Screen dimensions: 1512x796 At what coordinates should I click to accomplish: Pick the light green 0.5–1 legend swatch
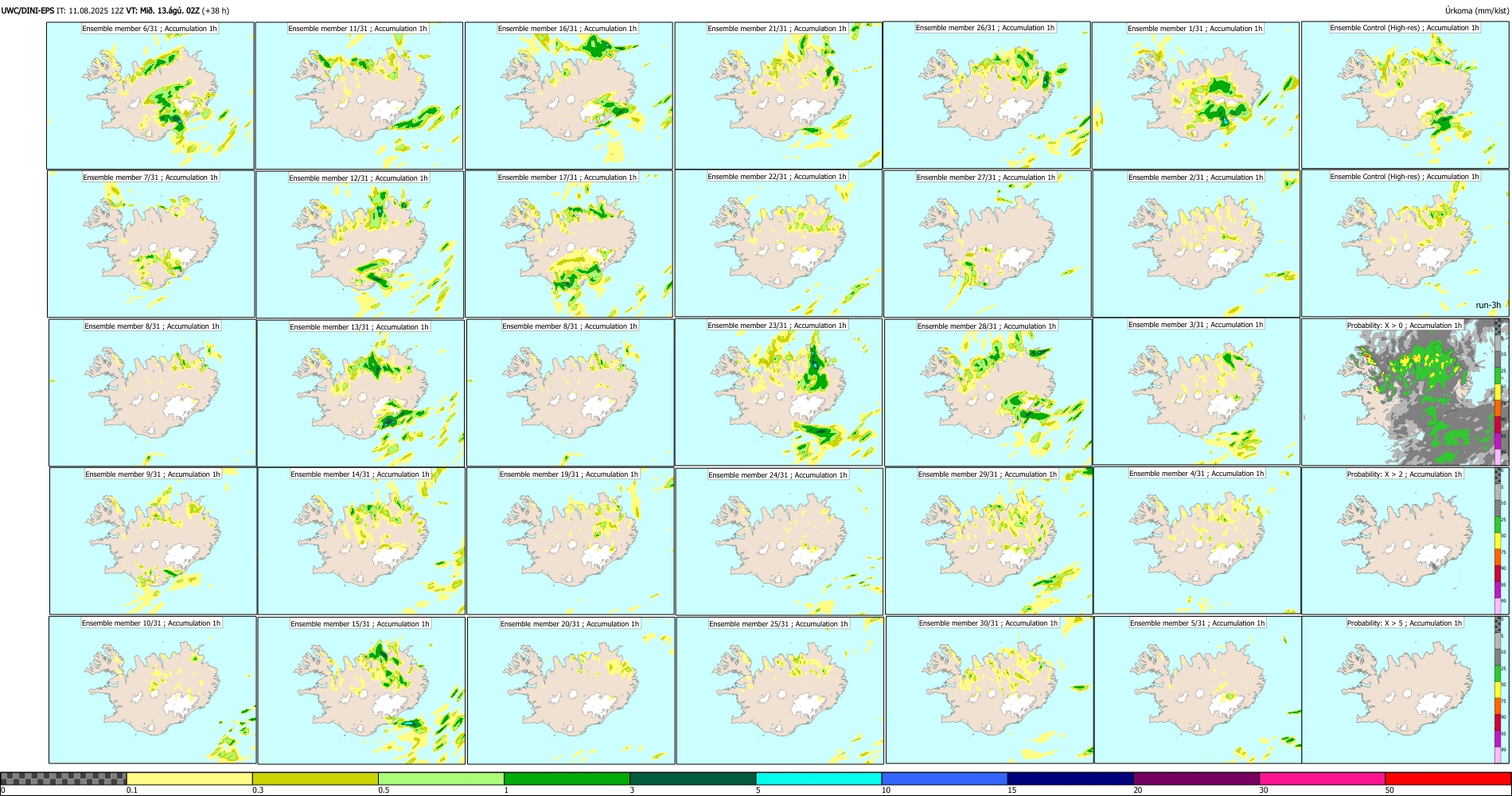441,778
